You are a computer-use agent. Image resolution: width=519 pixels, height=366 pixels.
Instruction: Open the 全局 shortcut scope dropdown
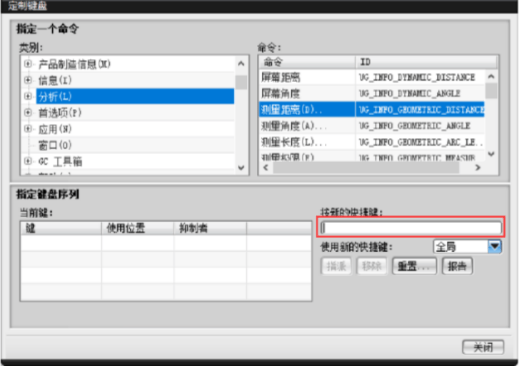coord(495,247)
